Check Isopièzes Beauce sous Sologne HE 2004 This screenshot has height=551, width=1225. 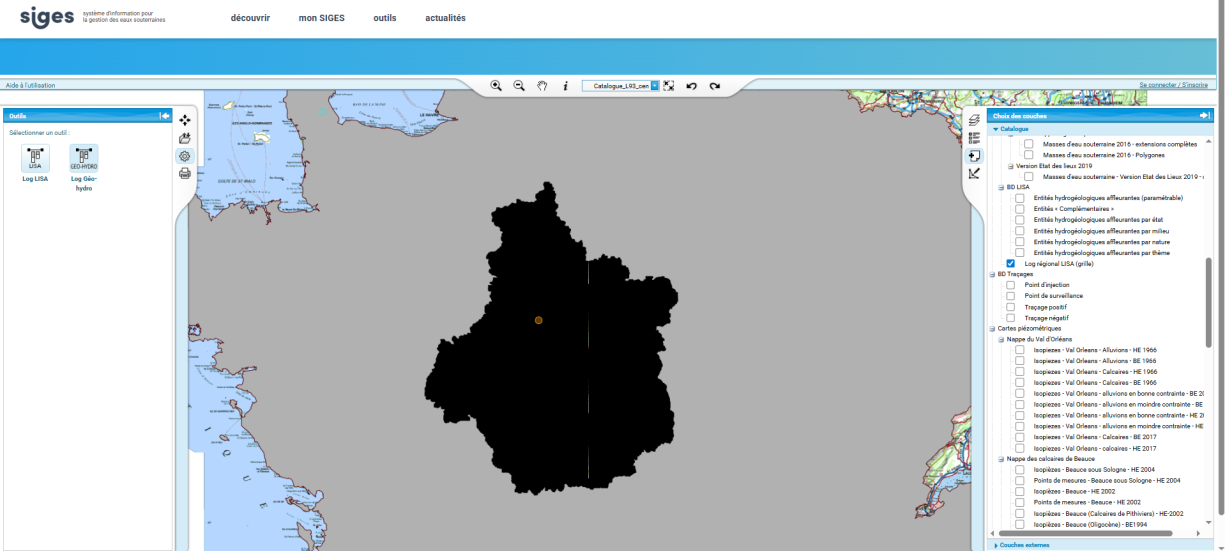point(1020,469)
